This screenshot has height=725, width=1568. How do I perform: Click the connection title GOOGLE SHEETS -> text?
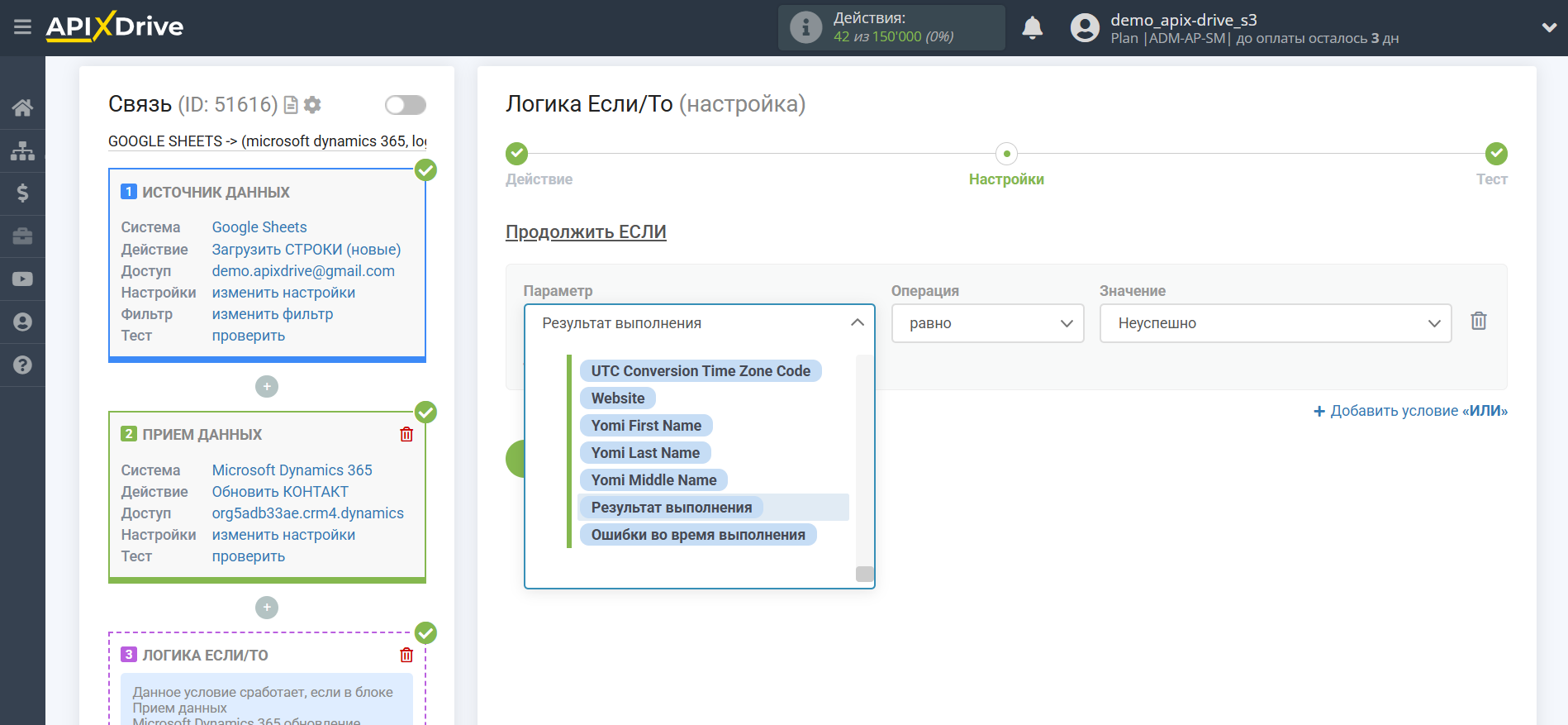coord(267,141)
